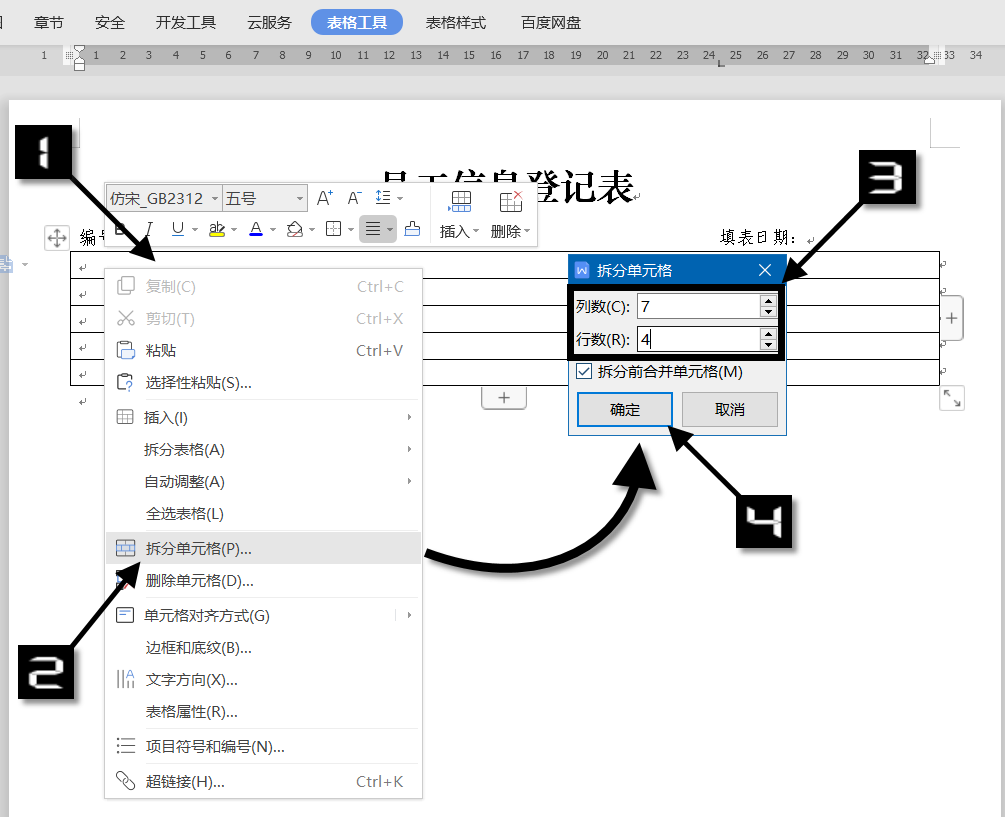Image resolution: width=1005 pixels, height=817 pixels.
Task: Choose 删除单元格(D) from context menu
Action: [263, 581]
